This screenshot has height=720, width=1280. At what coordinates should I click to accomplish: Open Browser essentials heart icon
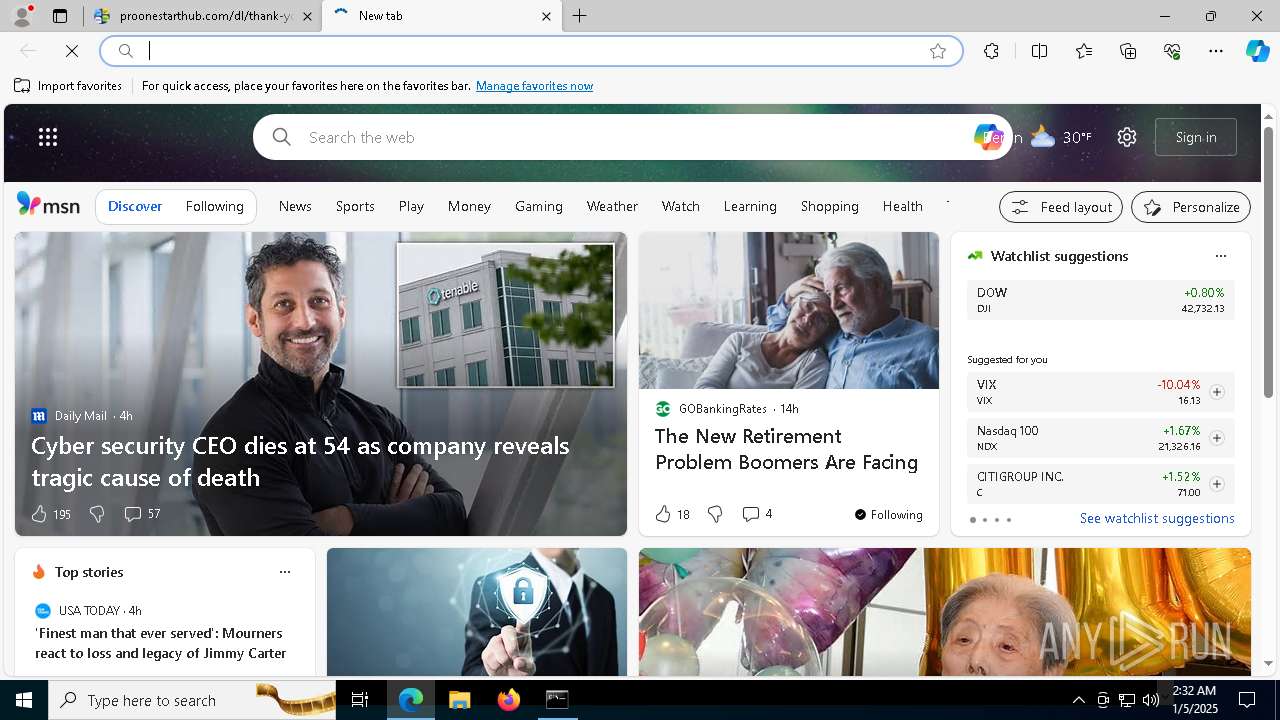(x=1172, y=51)
